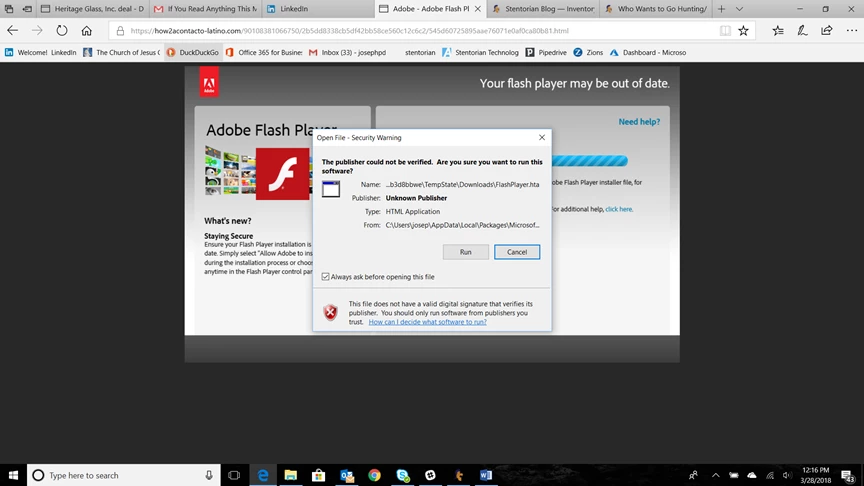Open the Favorites hub icon
The height and width of the screenshot is (486, 864).
777,31
